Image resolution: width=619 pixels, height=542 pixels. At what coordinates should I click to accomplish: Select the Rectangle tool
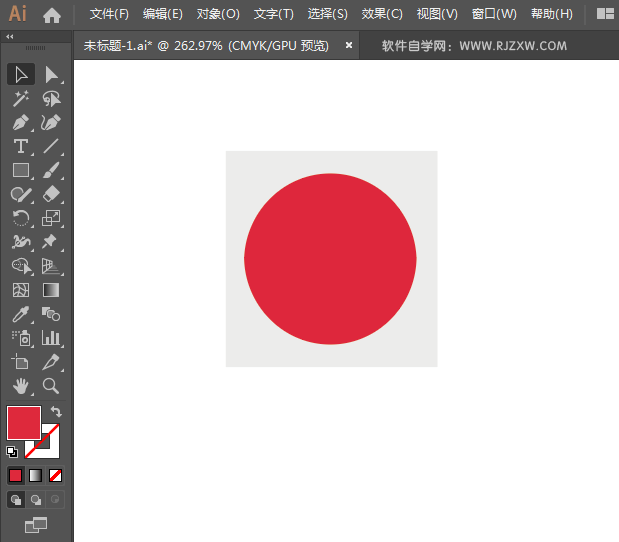(21, 170)
